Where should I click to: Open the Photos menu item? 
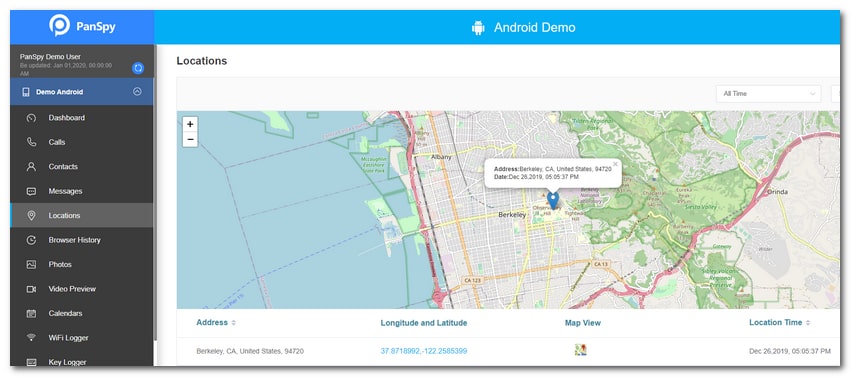(x=81, y=264)
